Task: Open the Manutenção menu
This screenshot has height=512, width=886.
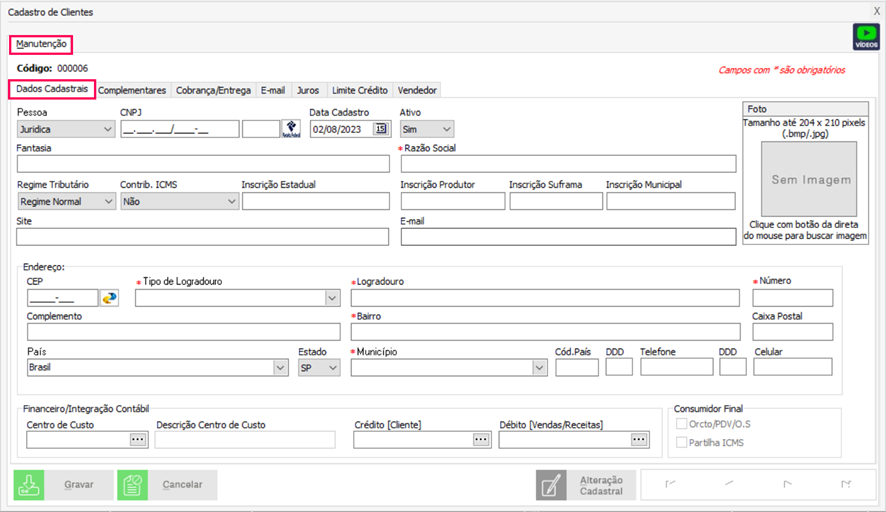Action: pyautogui.click(x=41, y=44)
